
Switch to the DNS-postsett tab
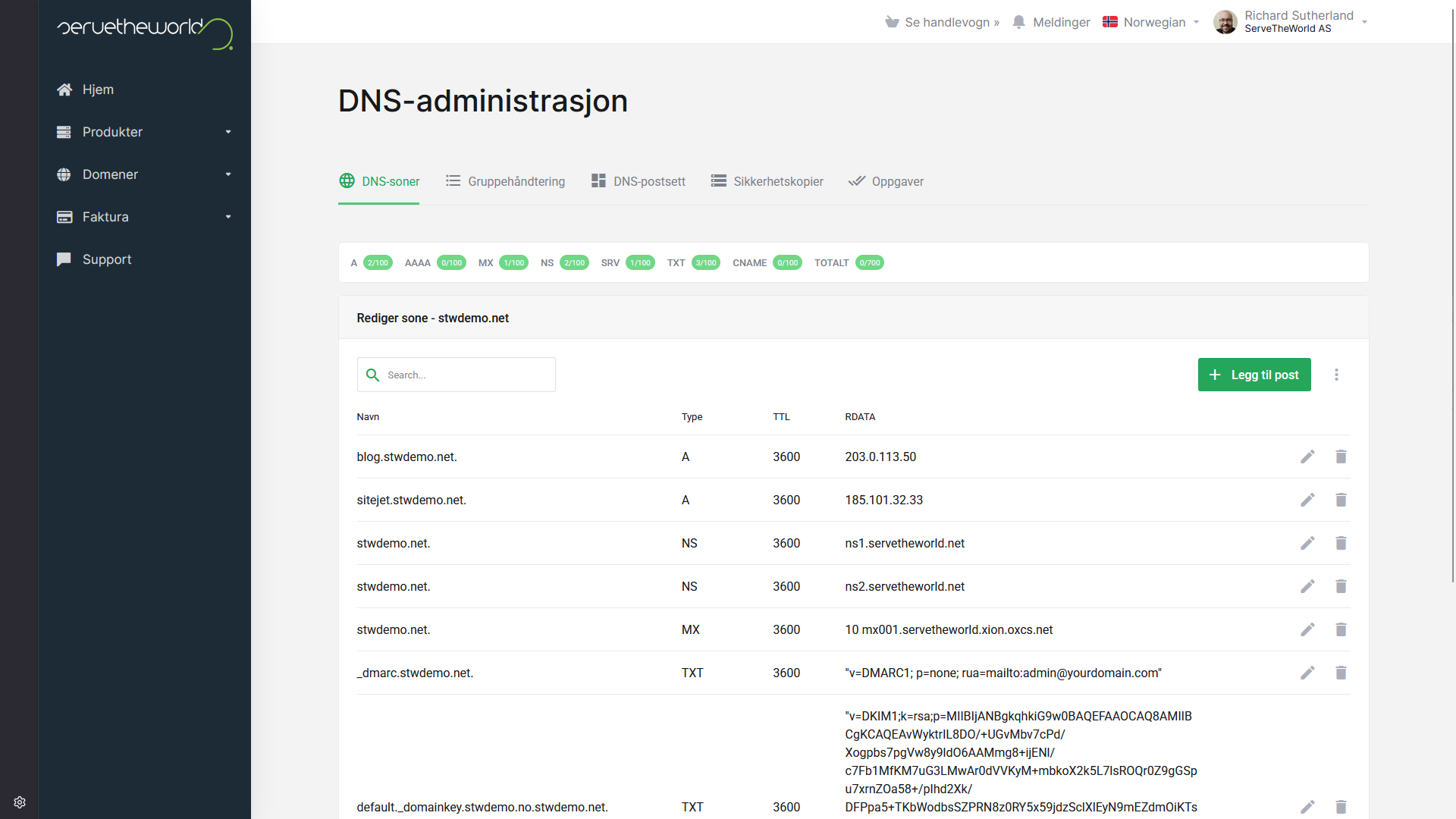pyautogui.click(x=638, y=181)
